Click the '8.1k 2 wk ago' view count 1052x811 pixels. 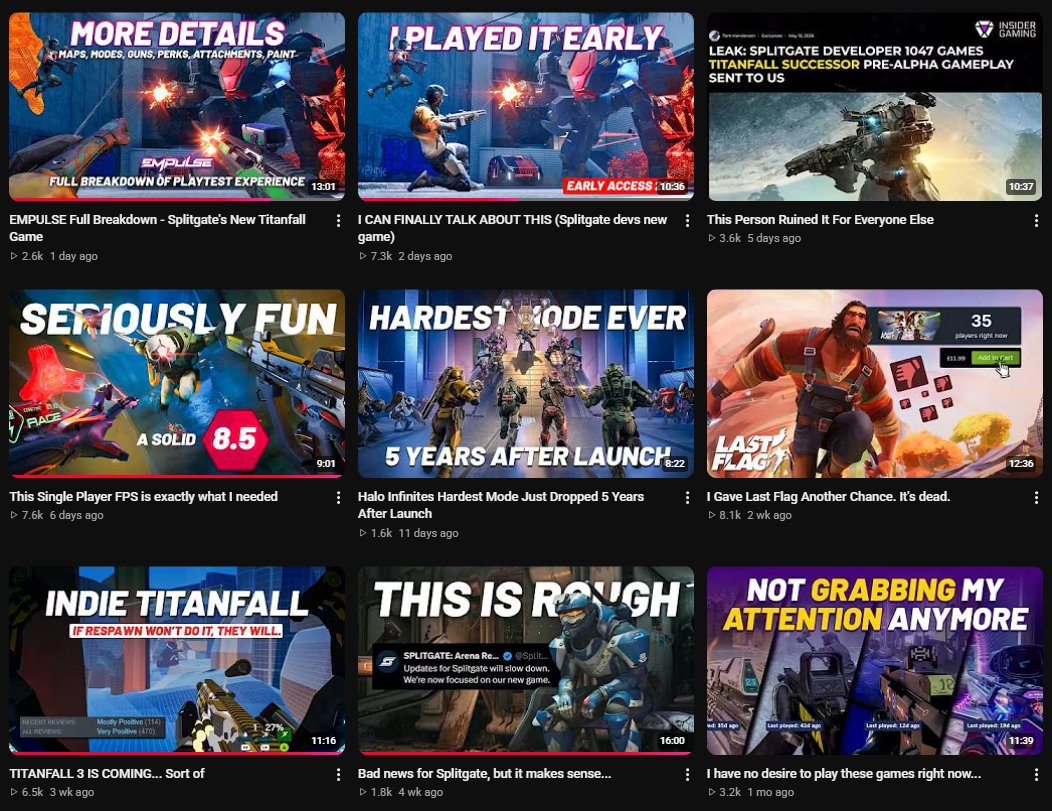(x=750, y=515)
